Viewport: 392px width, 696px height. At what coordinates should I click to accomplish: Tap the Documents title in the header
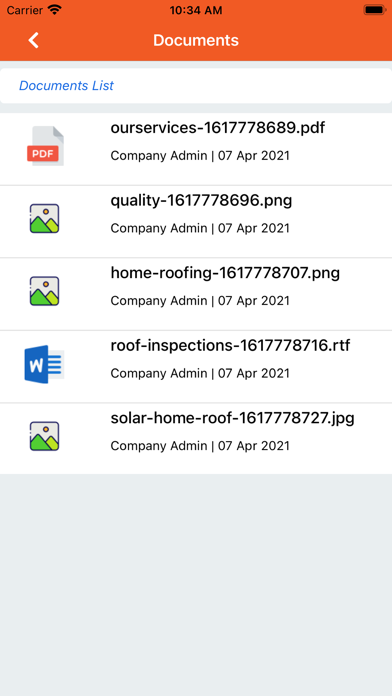(196, 40)
